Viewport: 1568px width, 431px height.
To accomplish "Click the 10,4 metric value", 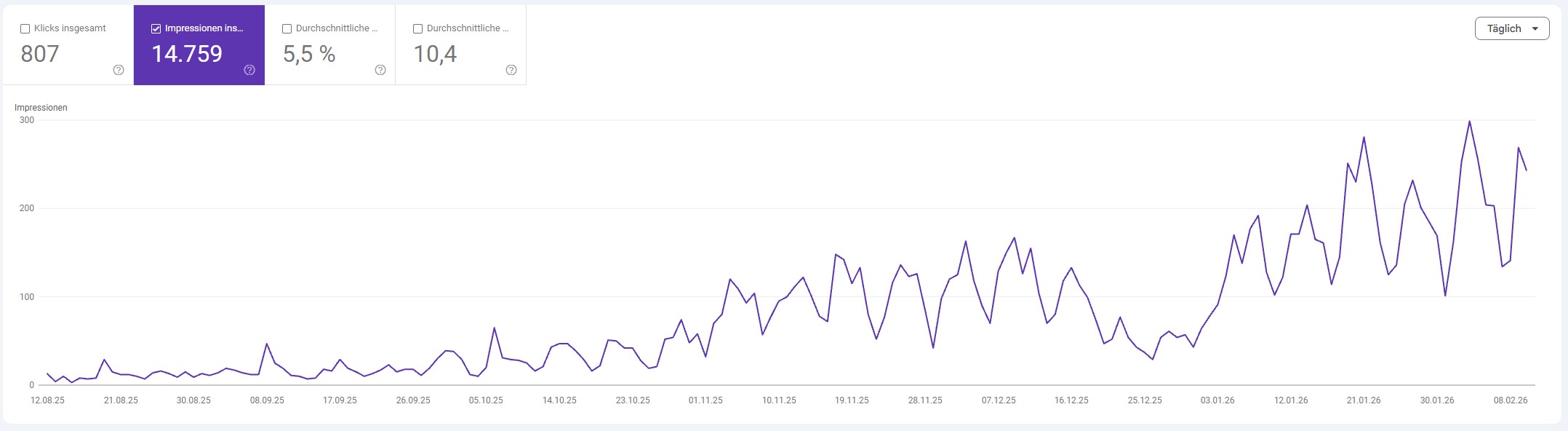I will [x=435, y=54].
